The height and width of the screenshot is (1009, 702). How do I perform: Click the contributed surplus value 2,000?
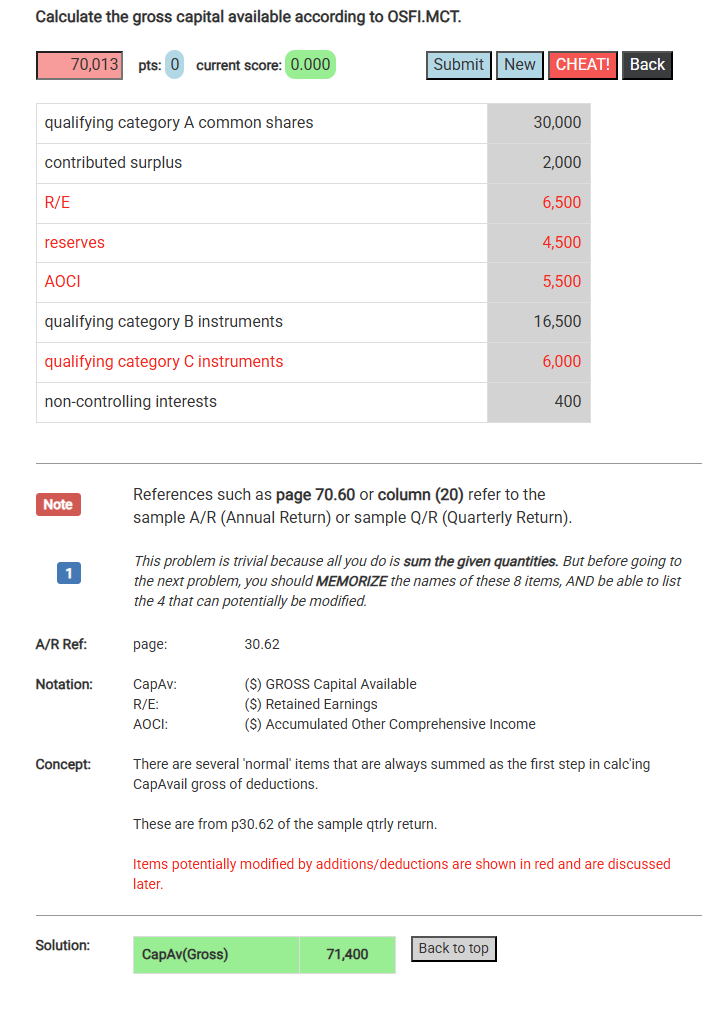point(561,163)
